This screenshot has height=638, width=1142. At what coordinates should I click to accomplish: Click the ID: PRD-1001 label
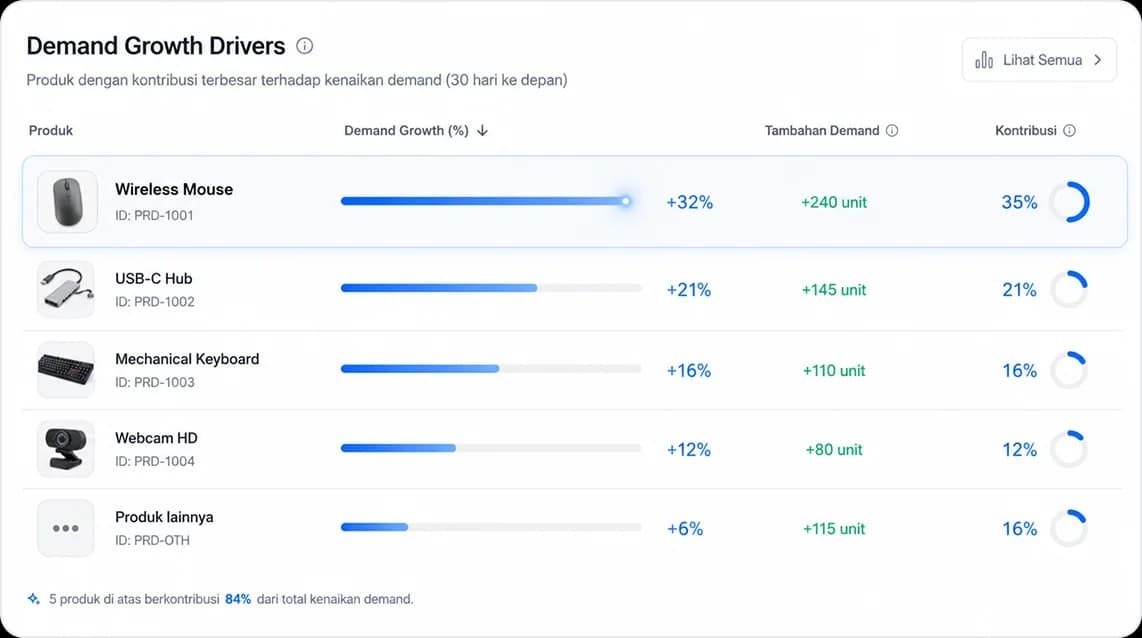pos(154,216)
